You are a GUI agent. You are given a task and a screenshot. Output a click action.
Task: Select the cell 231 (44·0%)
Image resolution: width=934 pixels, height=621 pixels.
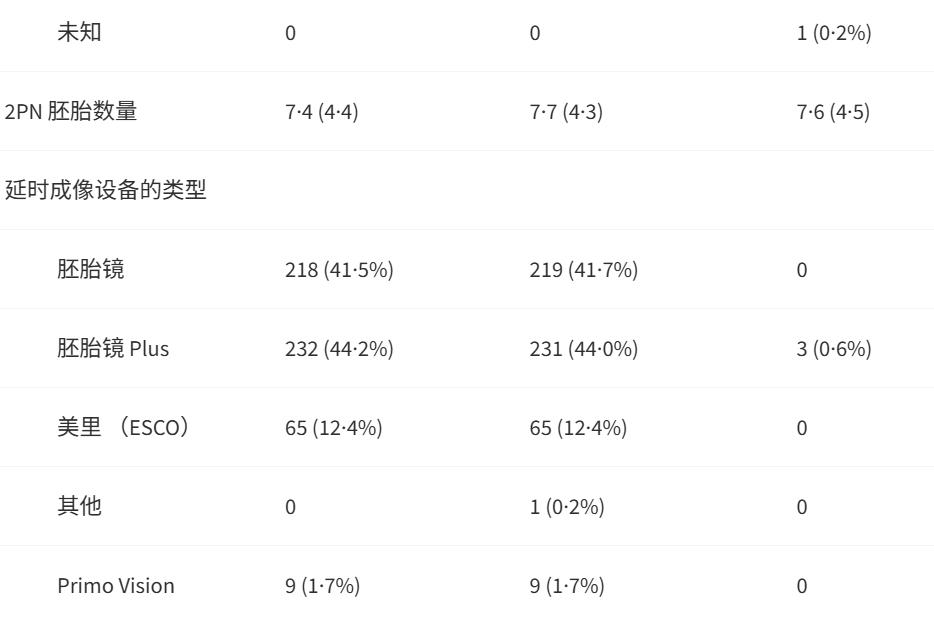(584, 349)
